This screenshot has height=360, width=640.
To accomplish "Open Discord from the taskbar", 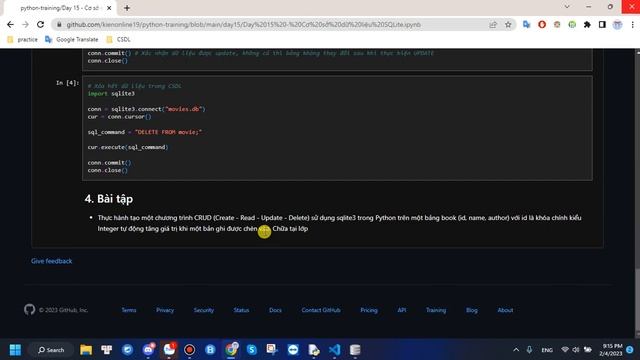I will pyautogui.click(x=148, y=350).
